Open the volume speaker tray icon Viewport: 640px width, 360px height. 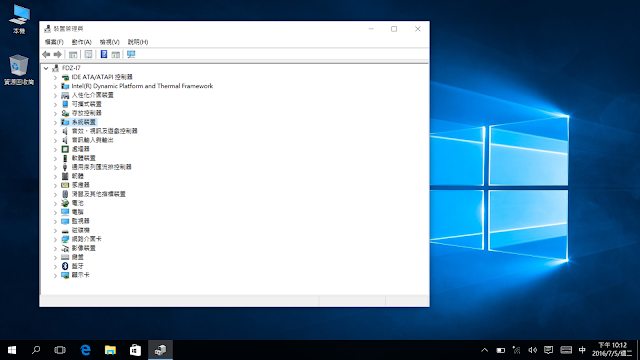point(532,350)
